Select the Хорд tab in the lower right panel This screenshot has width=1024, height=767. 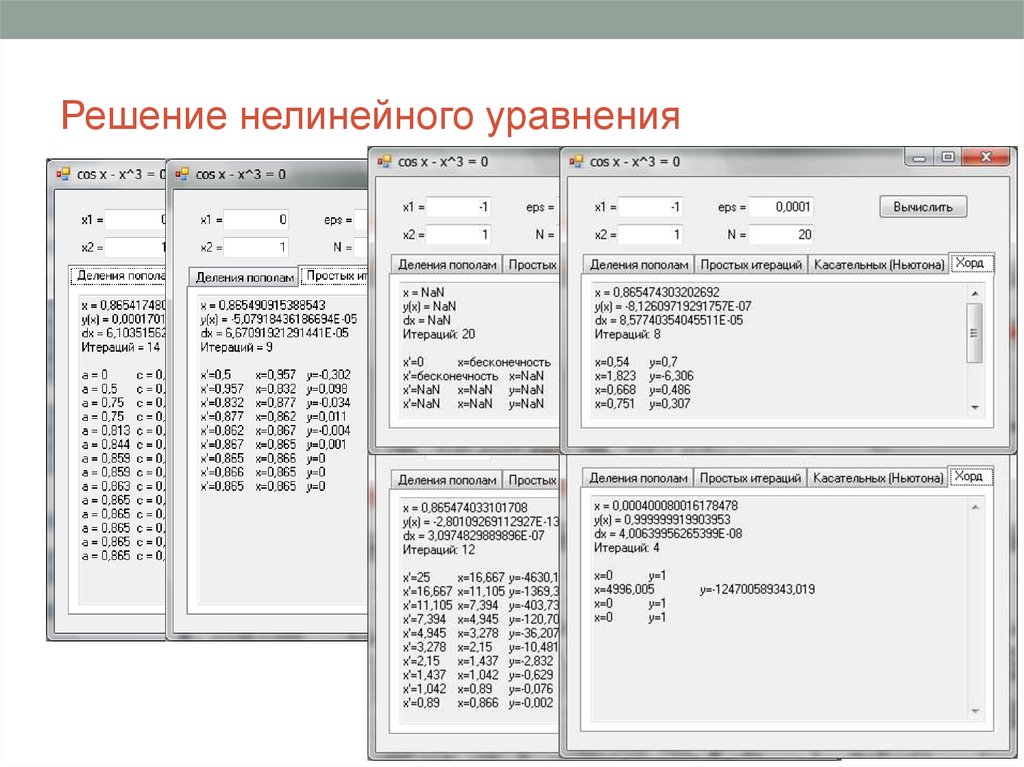[968, 477]
